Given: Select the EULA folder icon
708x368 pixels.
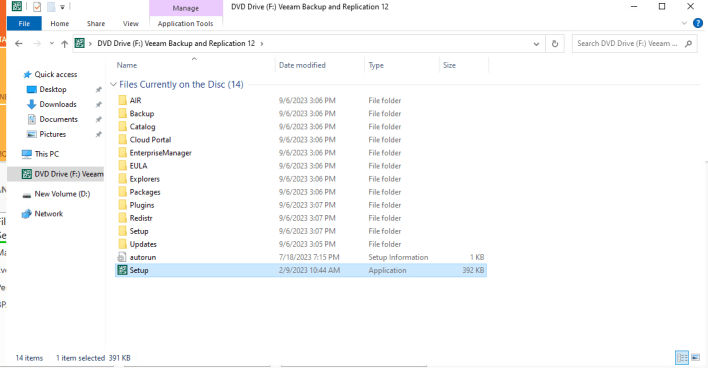Looking at the screenshot, I should point(122,166).
